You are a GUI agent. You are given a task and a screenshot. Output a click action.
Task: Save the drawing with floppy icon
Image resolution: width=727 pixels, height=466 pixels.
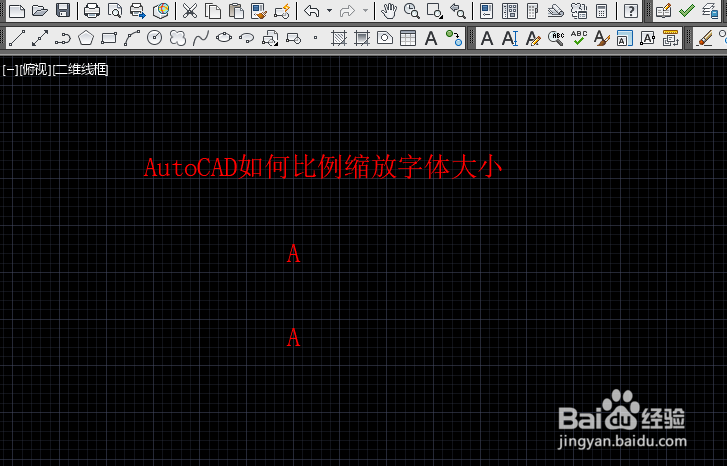[63, 10]
